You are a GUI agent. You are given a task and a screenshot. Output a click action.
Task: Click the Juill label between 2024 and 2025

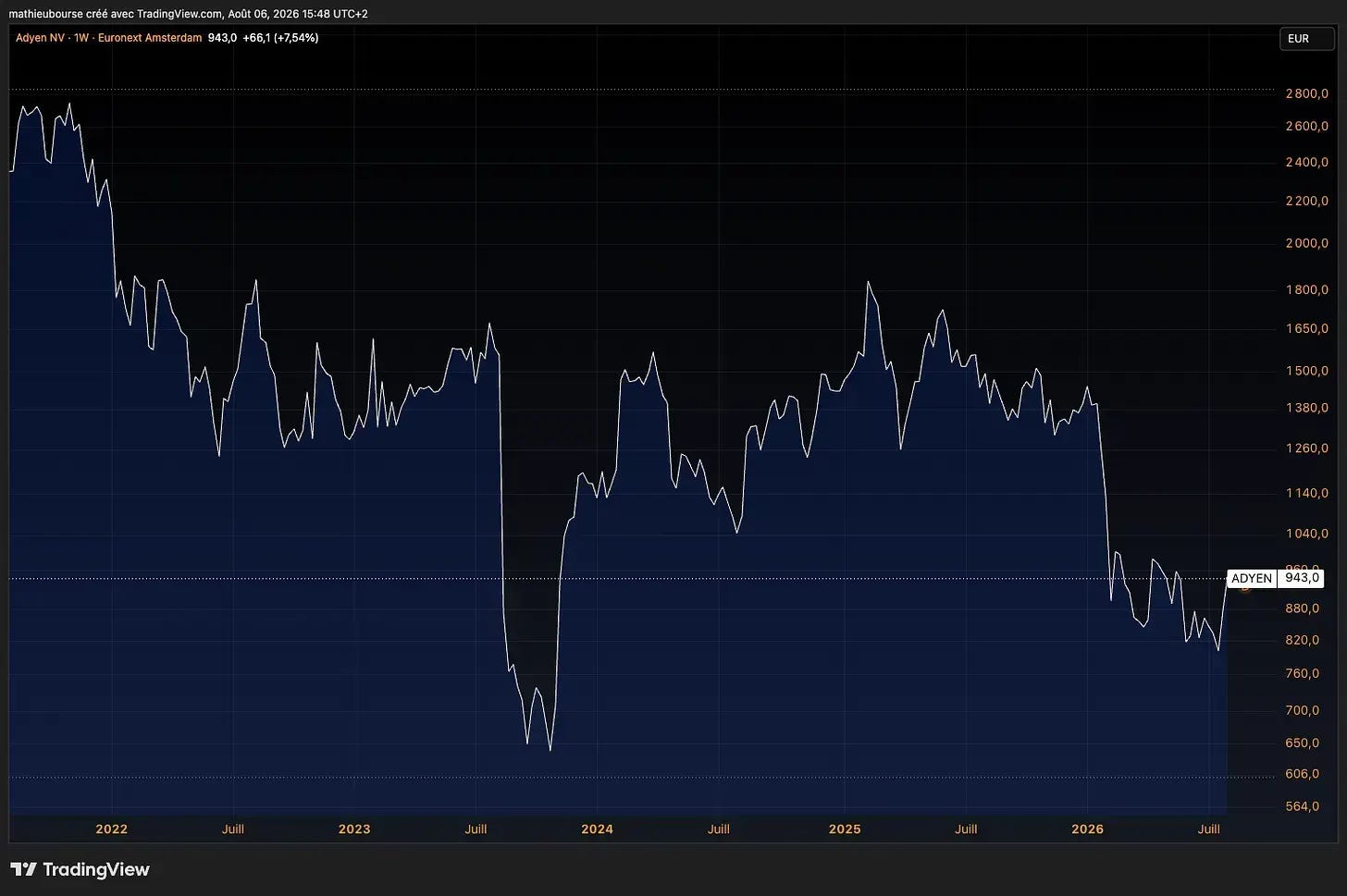(719, 829)
